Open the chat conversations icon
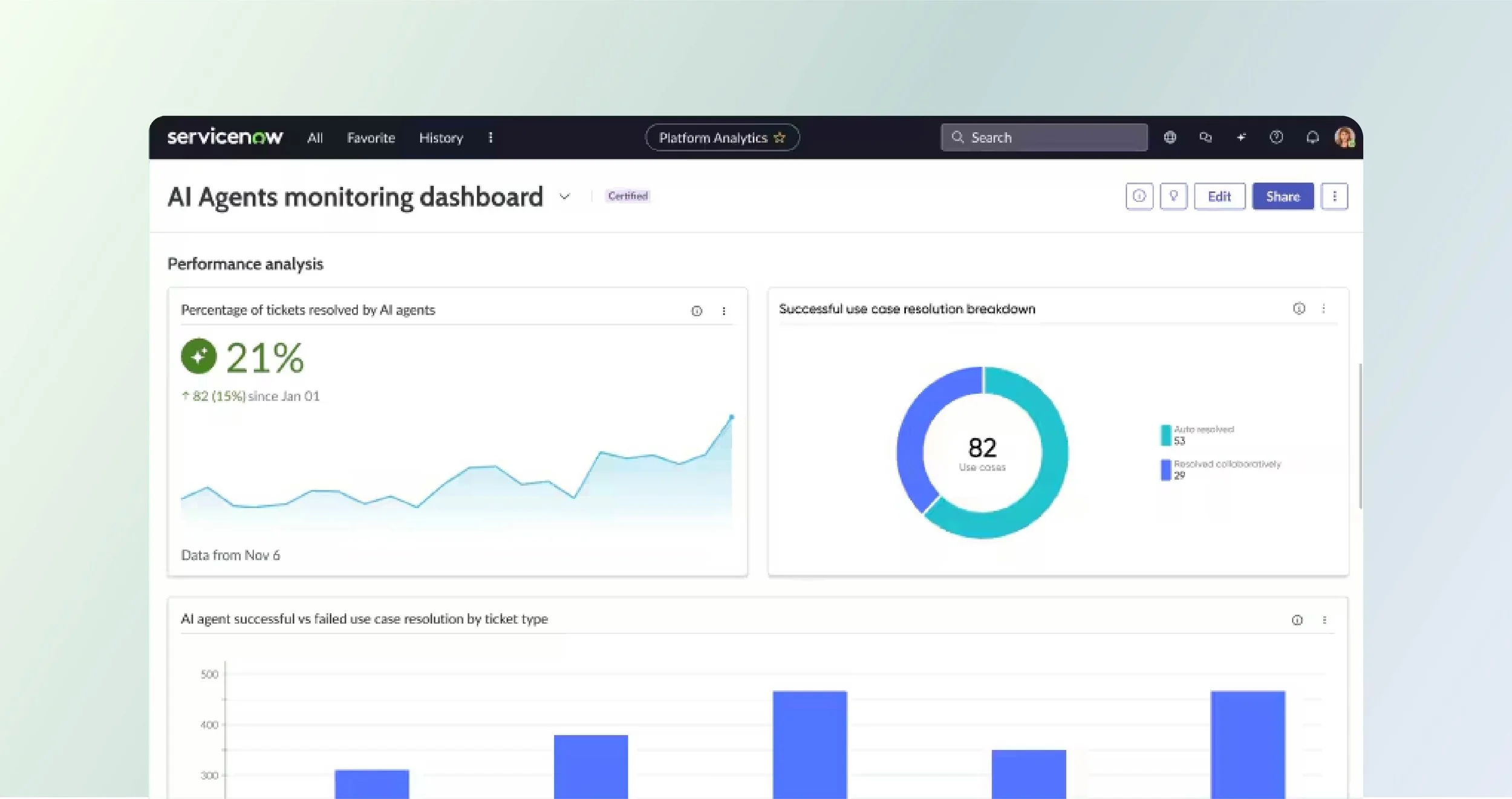This screenshot has width=1512, height=799. pos(1205,137)
